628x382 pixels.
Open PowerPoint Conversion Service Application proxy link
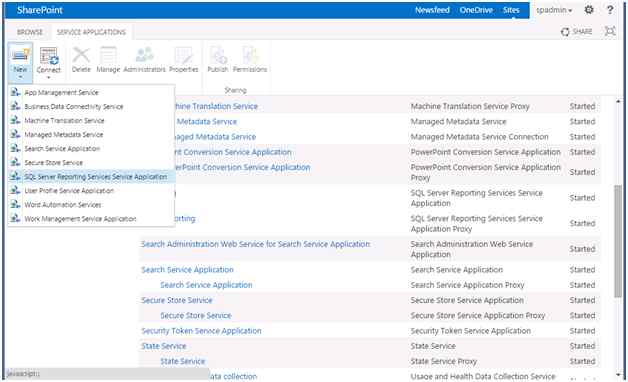[x=243, y=167]
